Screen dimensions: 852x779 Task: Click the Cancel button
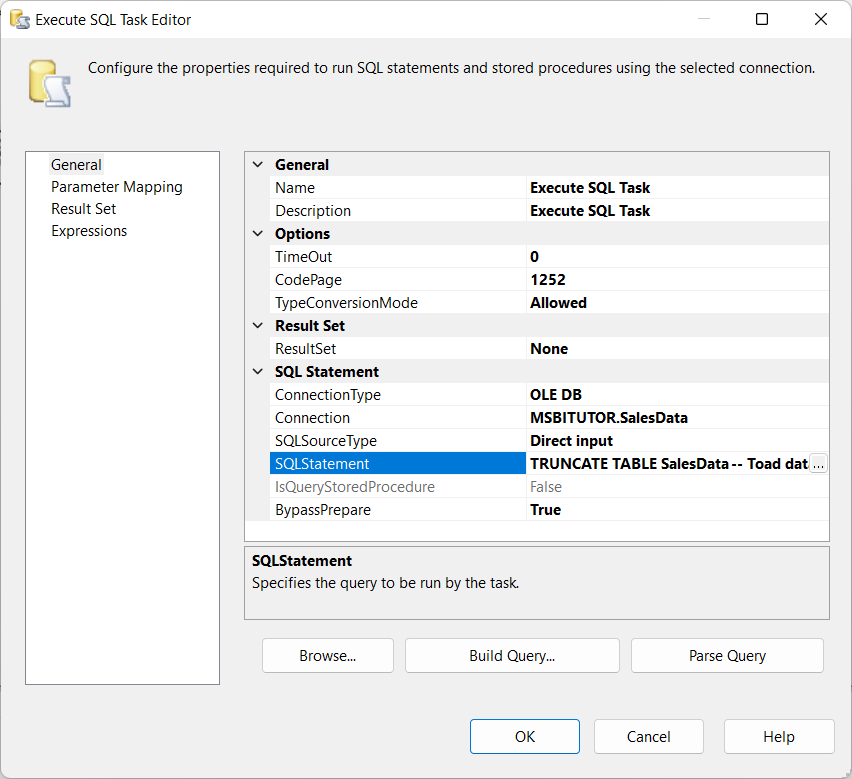click(649, 737)
